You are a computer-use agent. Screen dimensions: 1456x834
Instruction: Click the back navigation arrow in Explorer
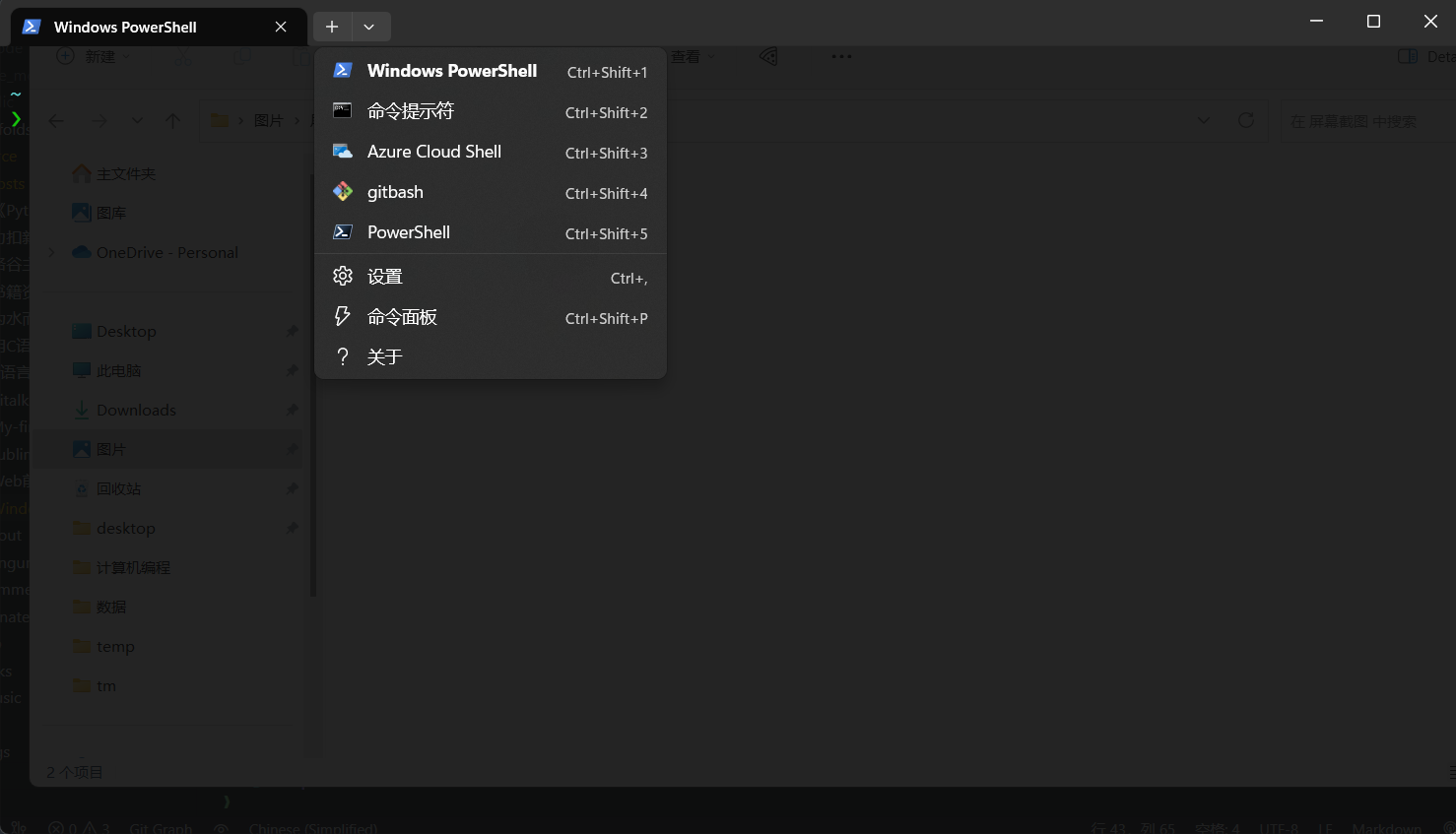click(56, 120)
